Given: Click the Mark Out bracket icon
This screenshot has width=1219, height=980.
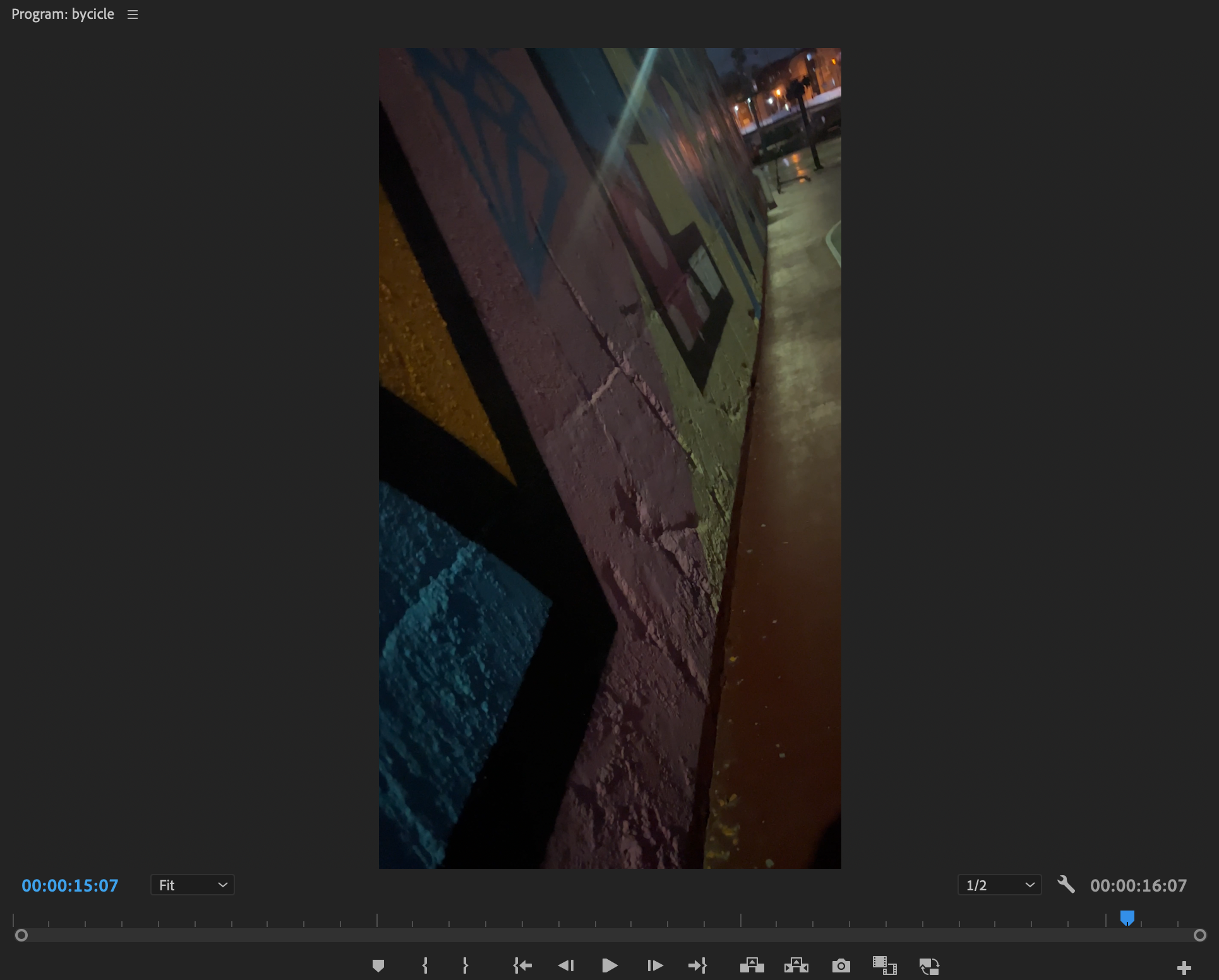Looking at the screenshot, I should (465, 965).
